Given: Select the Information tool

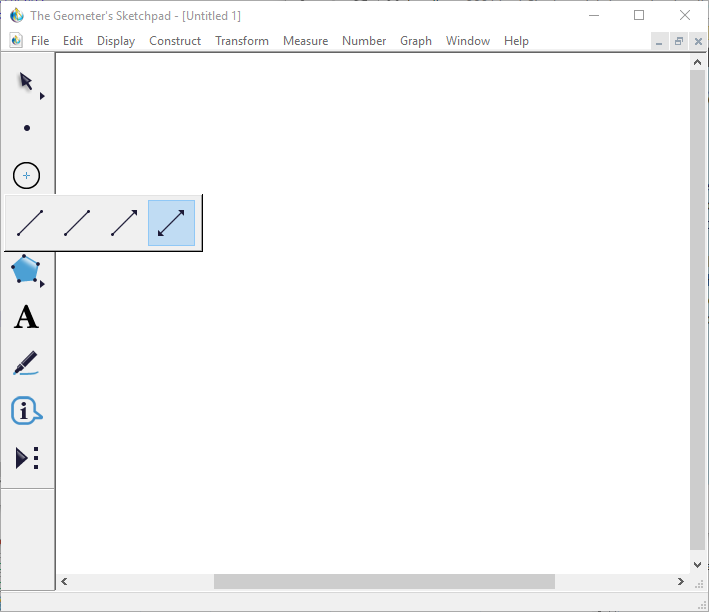Looking at the screenshot, I should coord(26,411).
